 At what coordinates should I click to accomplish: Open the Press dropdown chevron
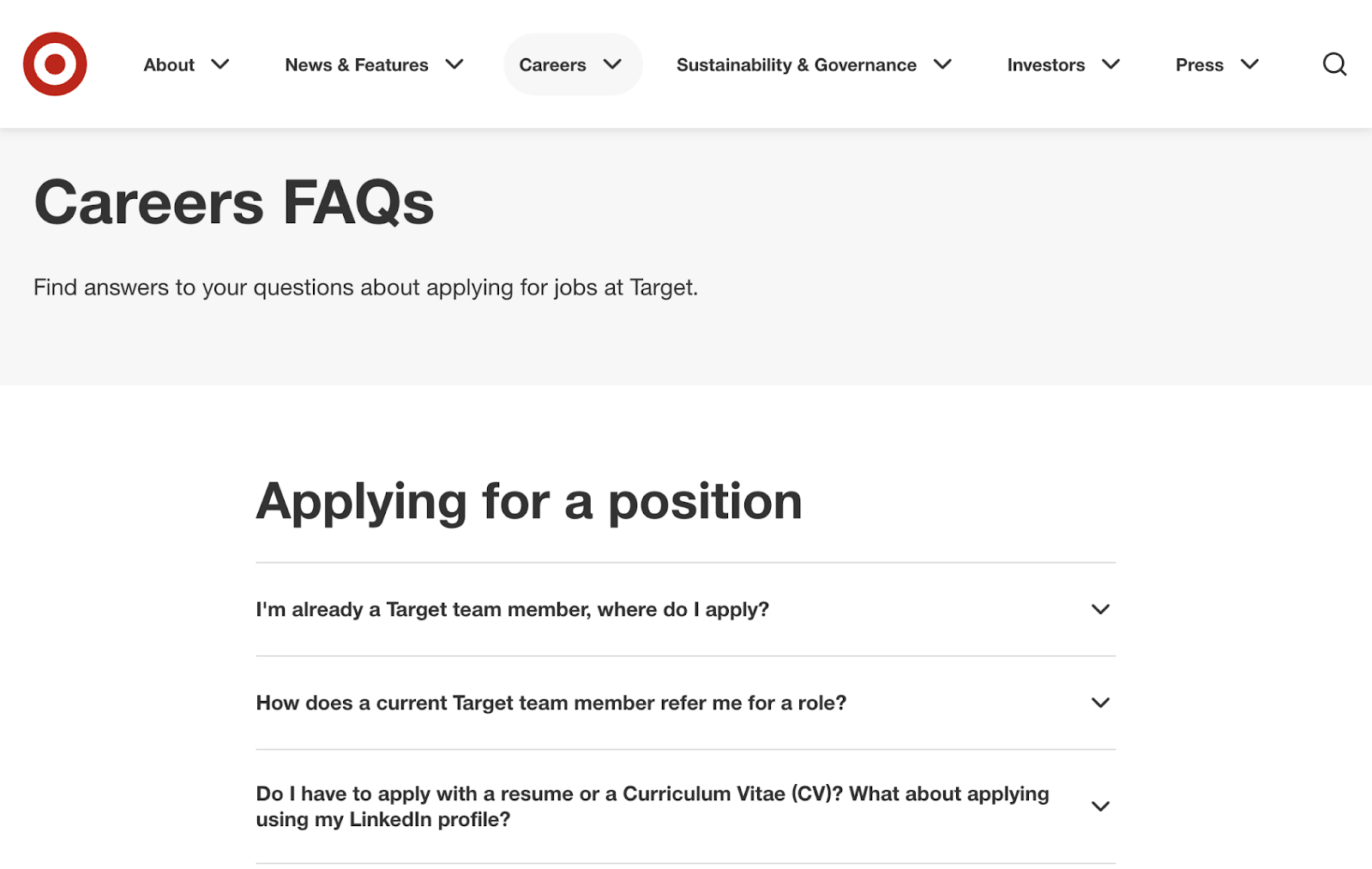coord(1250,64)
